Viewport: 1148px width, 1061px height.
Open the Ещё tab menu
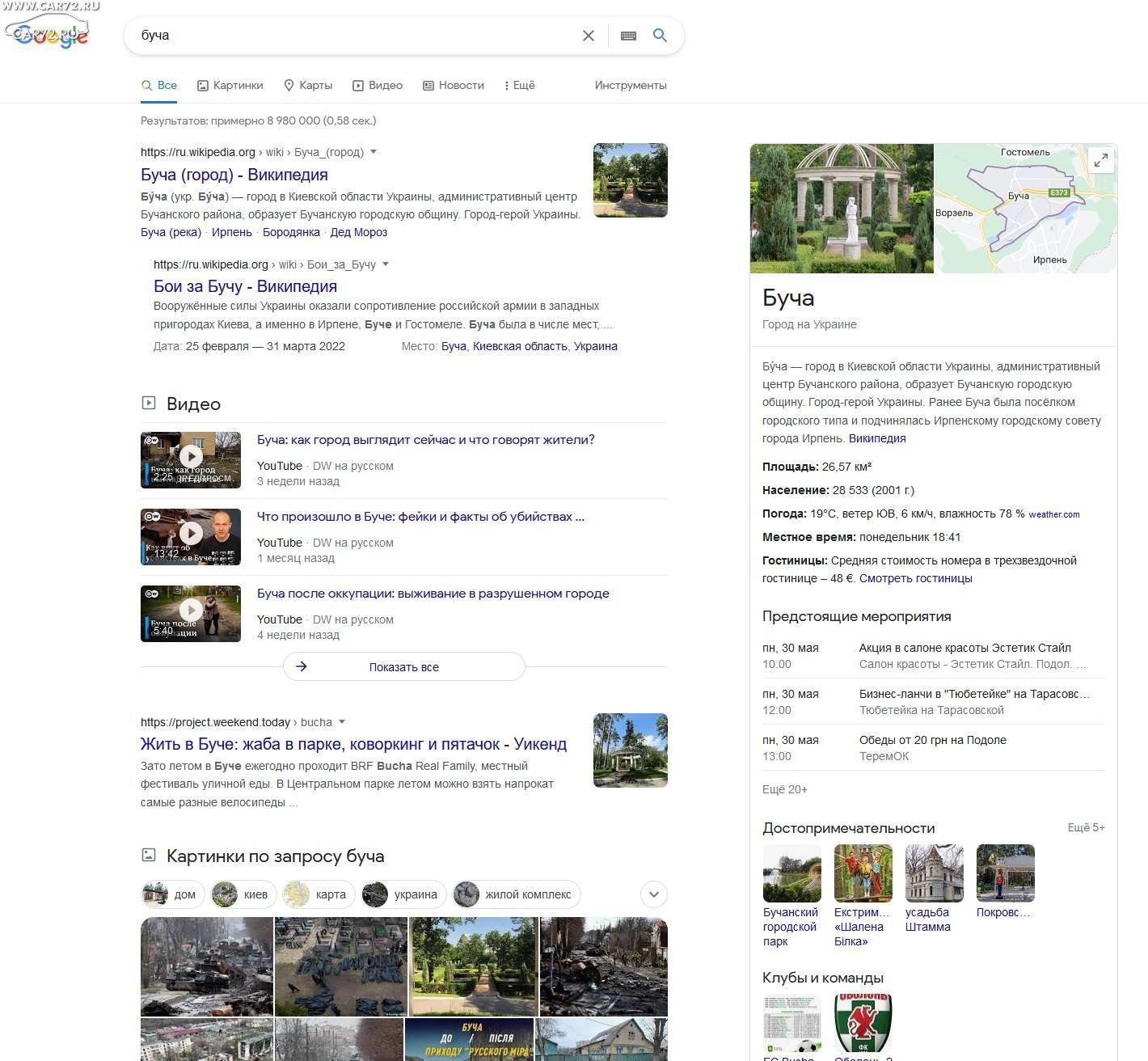519,85
